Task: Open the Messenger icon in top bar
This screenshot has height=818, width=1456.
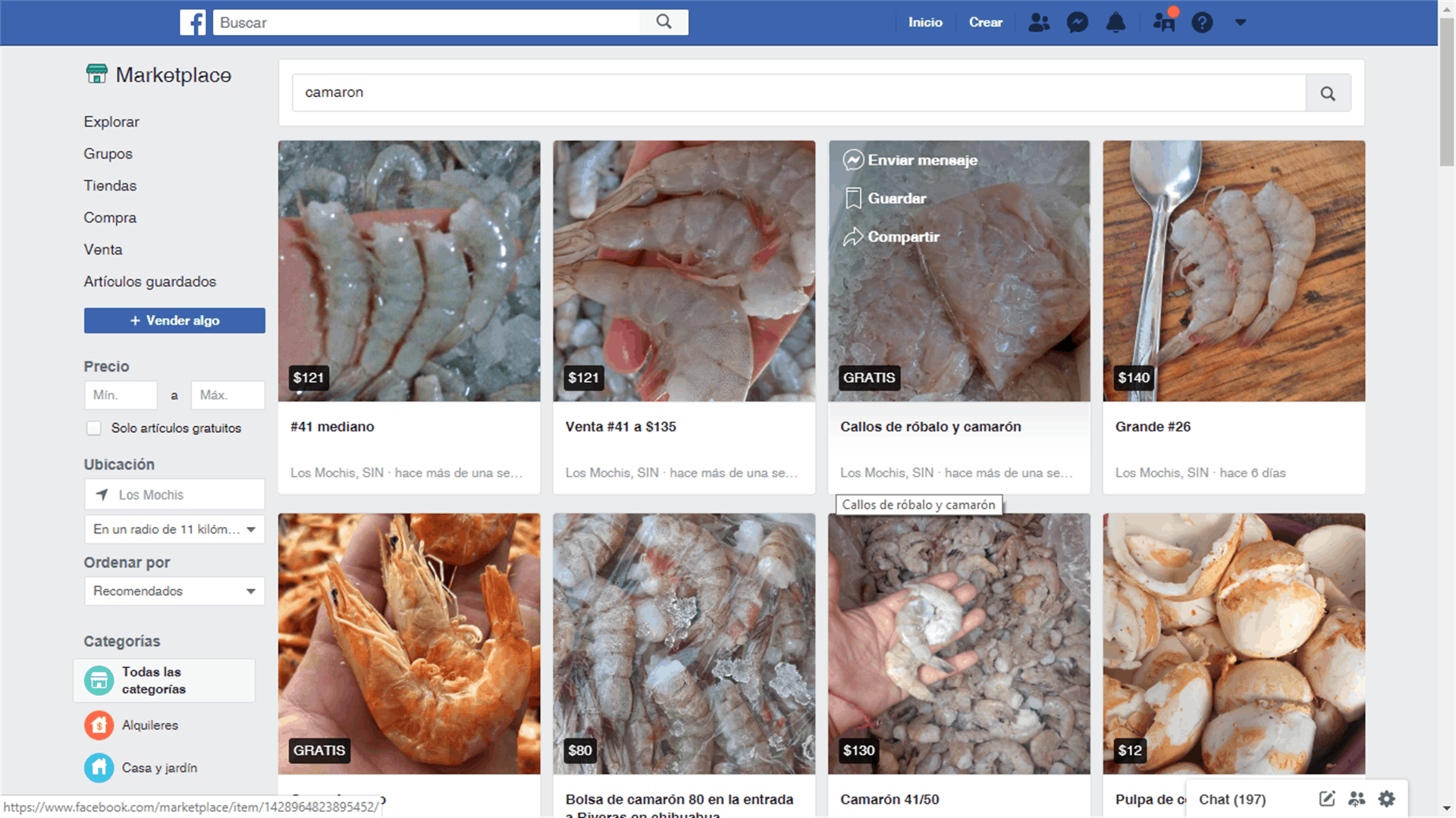Action: (1077, 23)
